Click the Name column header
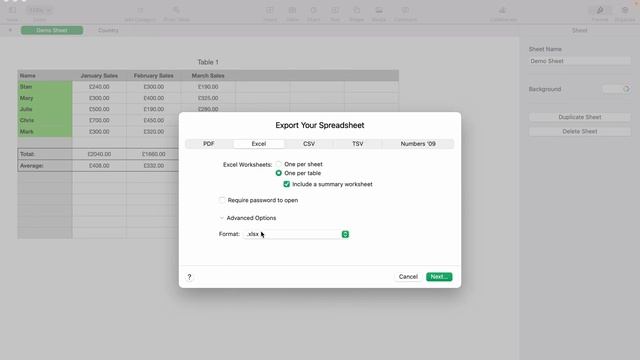Screen dimensions: 640x360 coord(45,76)
